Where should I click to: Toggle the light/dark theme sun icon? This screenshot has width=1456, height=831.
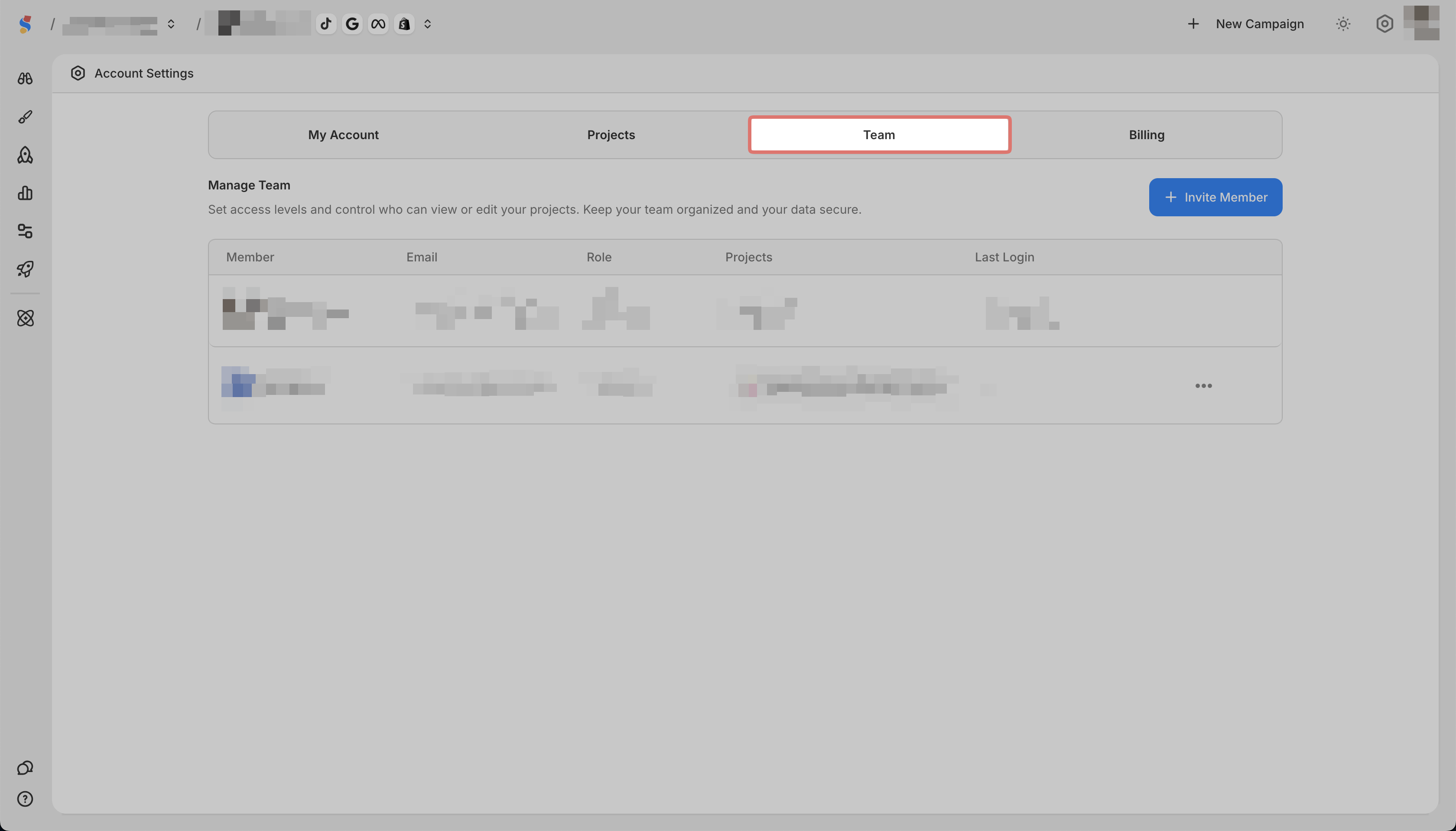click(1343, 24)
